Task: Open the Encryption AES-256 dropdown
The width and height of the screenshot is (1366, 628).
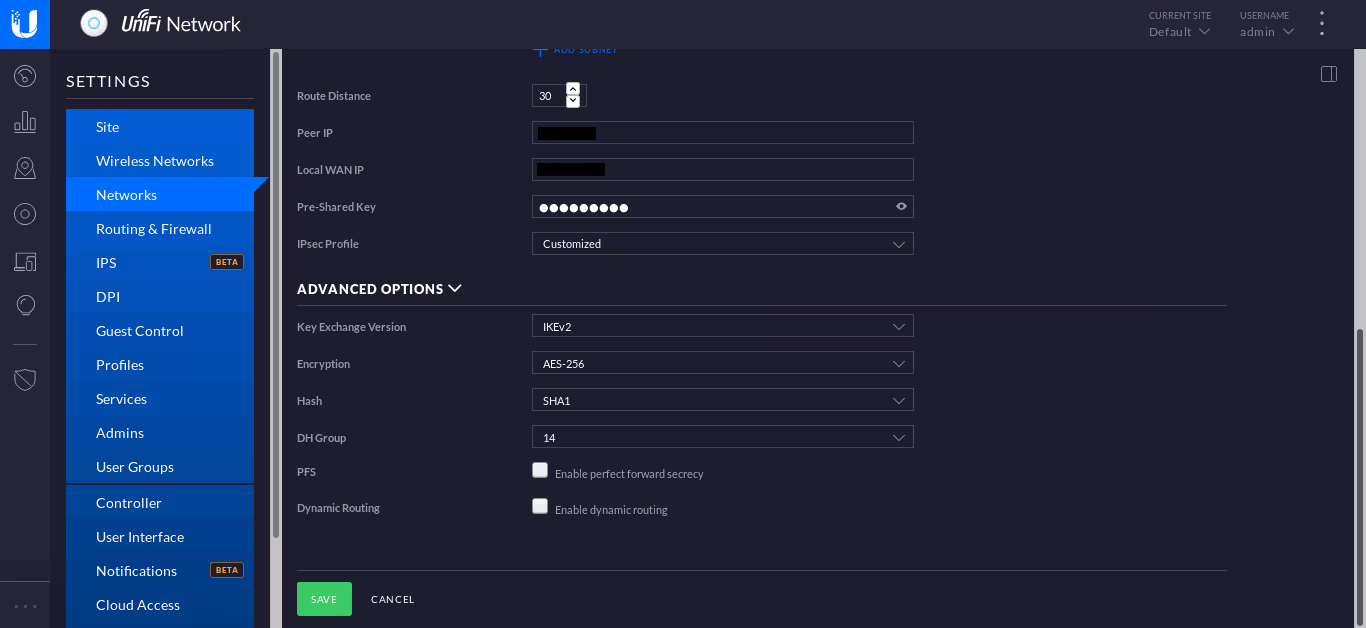Action: pos(722,364)
